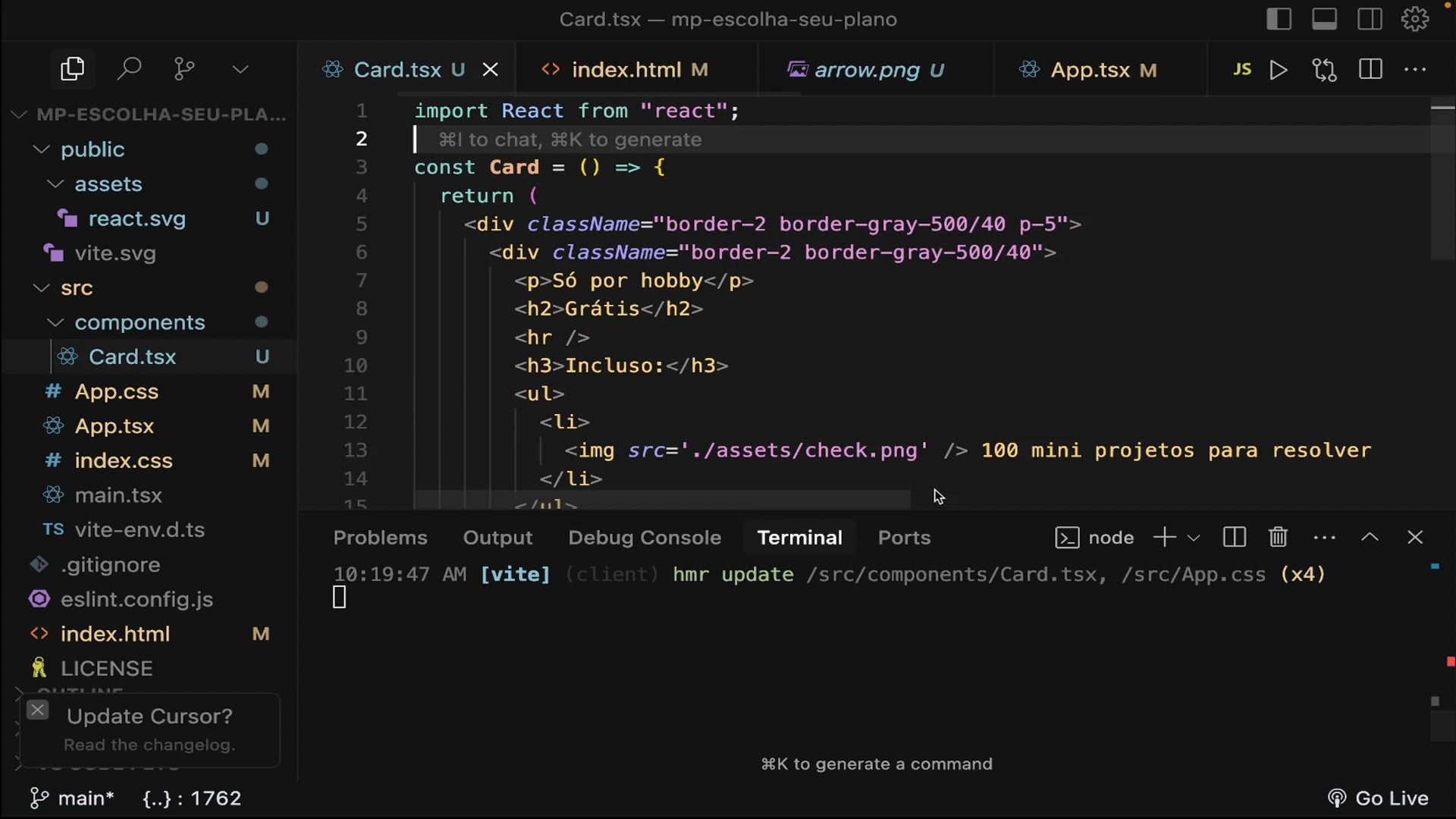Image resolution: width=1456 pixels, height=819 pixels.
Task: Close the bottom panel
Action: (1415, 538)
